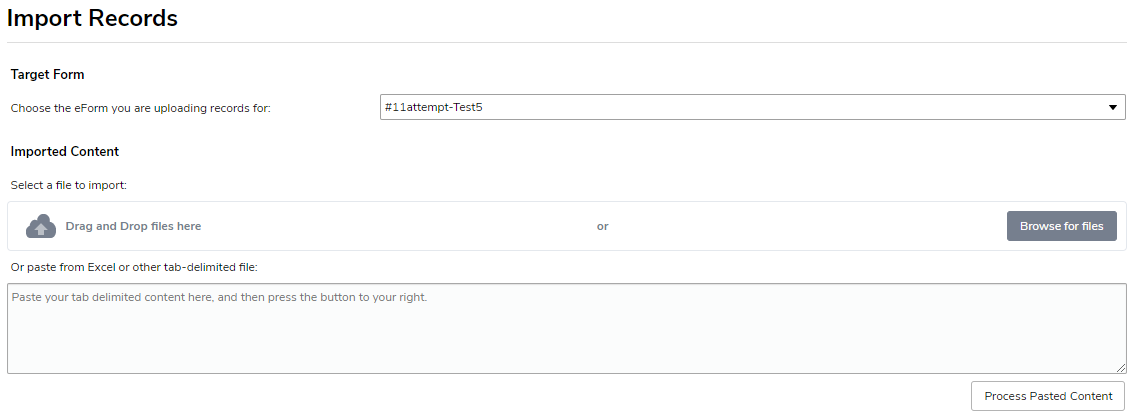The image size is (1135, 419).
Task: Click the text area resize grip
Action: (1121, 368)
